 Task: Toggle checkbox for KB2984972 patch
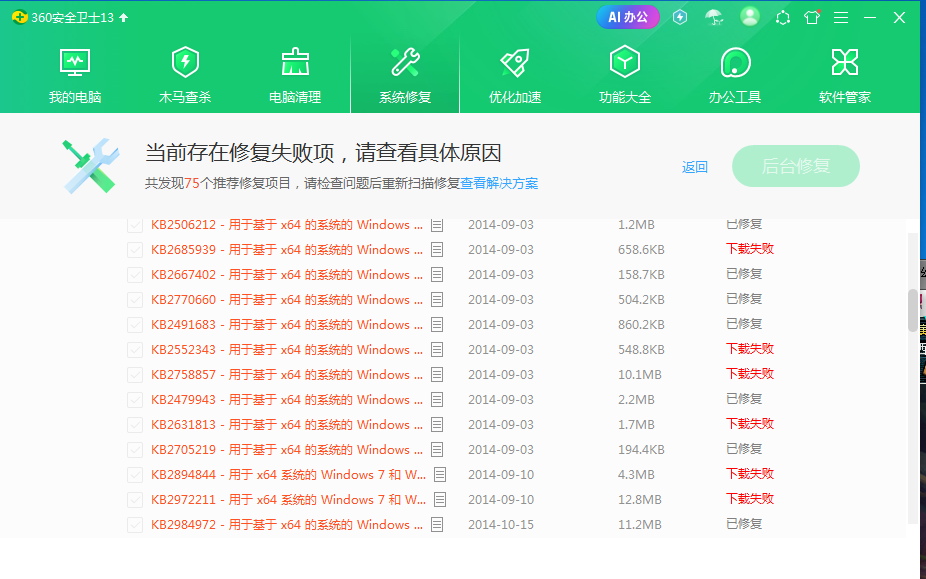click(135, 525)
